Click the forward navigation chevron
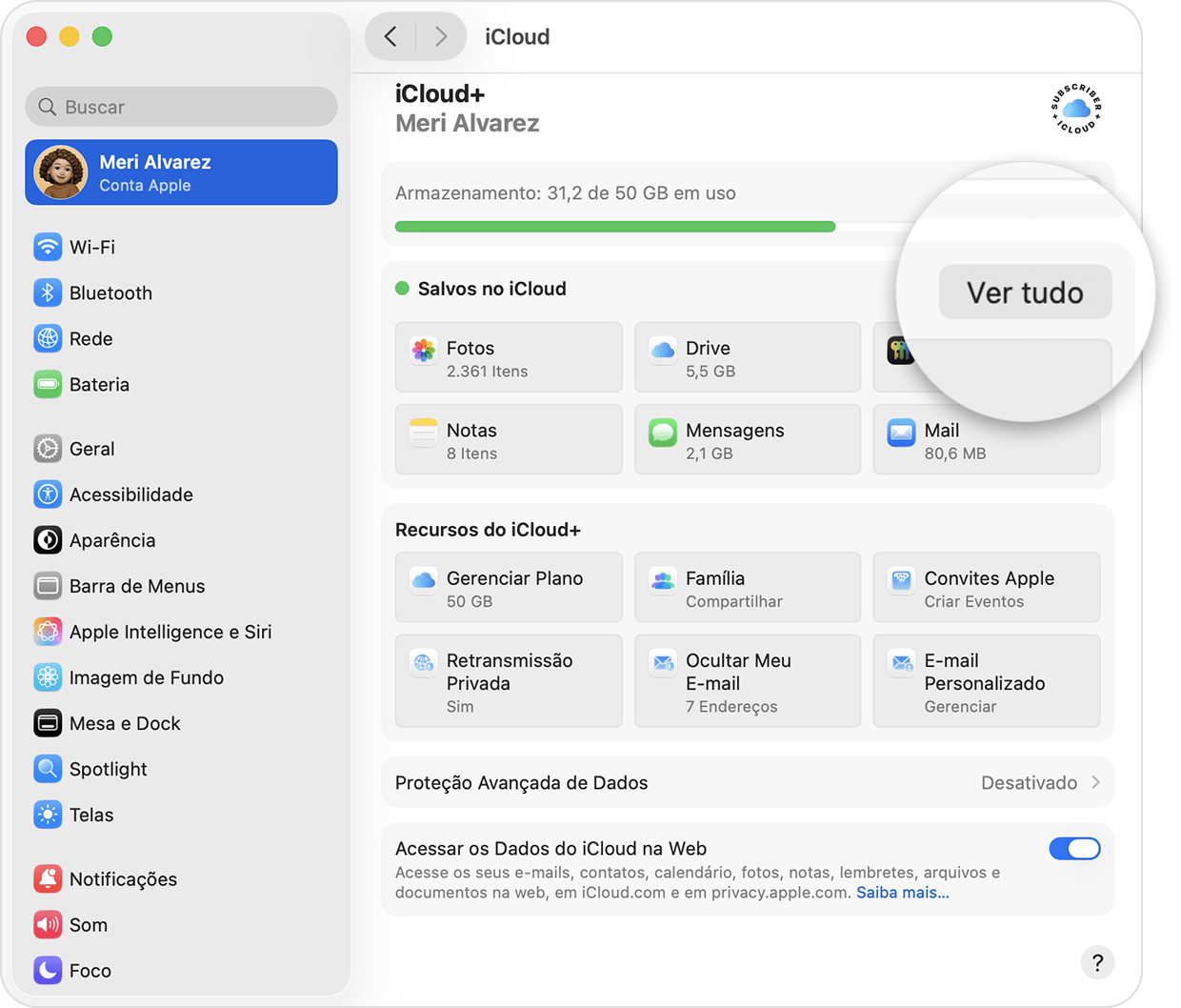This screenshot has width=1181, height=1008. pos(440,36)
